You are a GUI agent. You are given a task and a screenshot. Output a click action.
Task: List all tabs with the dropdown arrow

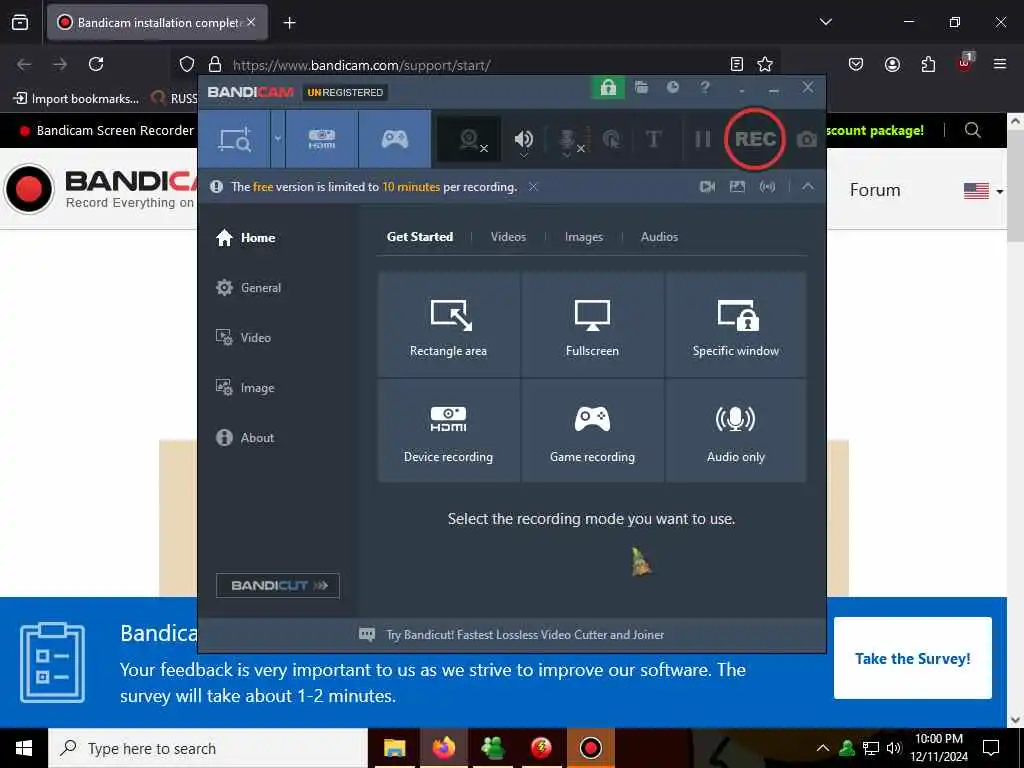pyautogui.click(x=825, y=22)
